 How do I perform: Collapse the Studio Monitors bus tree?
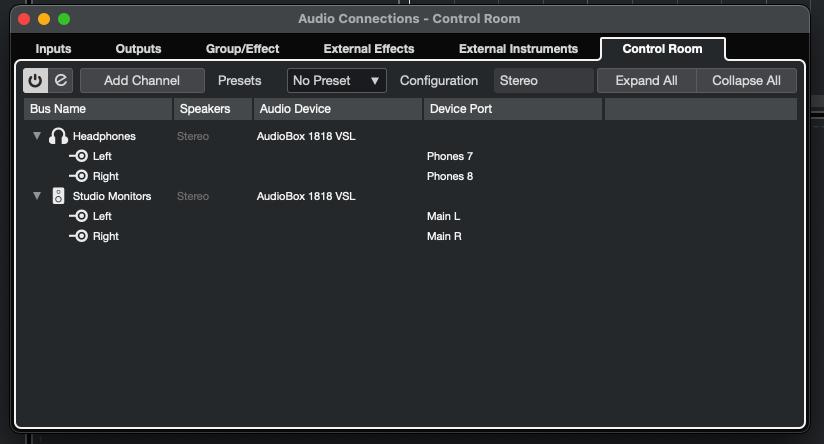37,196
